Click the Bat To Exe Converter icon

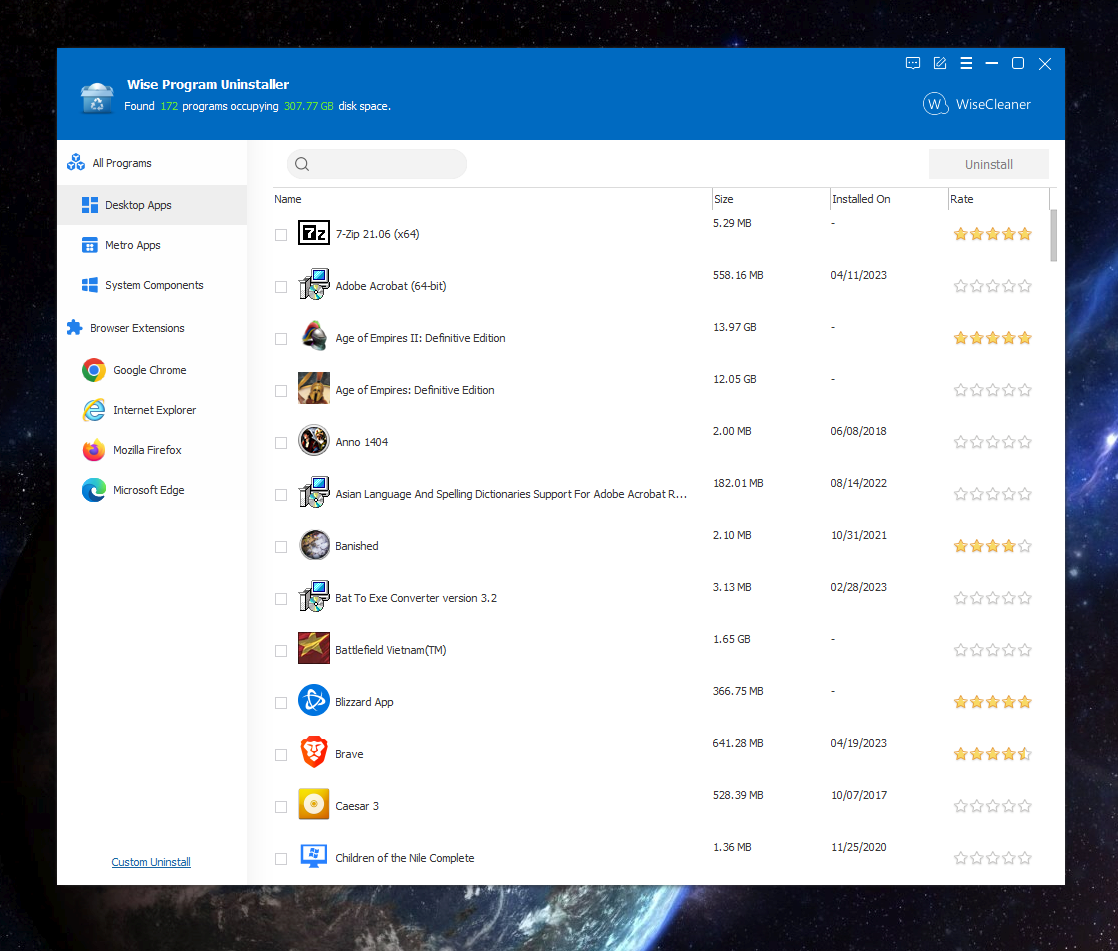click(314, 597)
